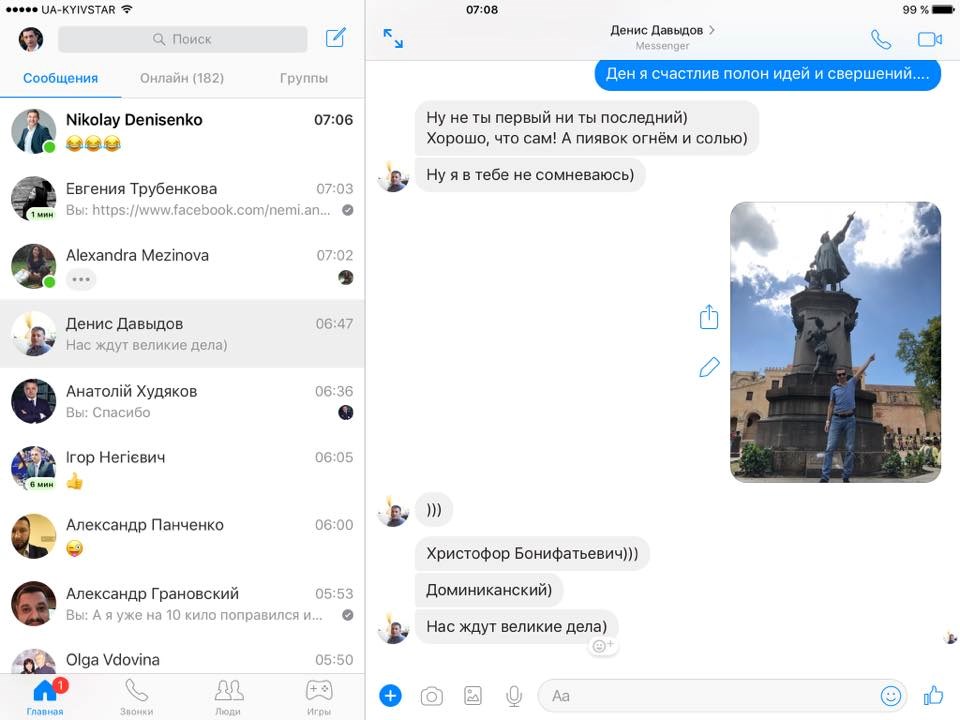
Task: Switch to the Группы tab
Action: [x=304, y=78]
